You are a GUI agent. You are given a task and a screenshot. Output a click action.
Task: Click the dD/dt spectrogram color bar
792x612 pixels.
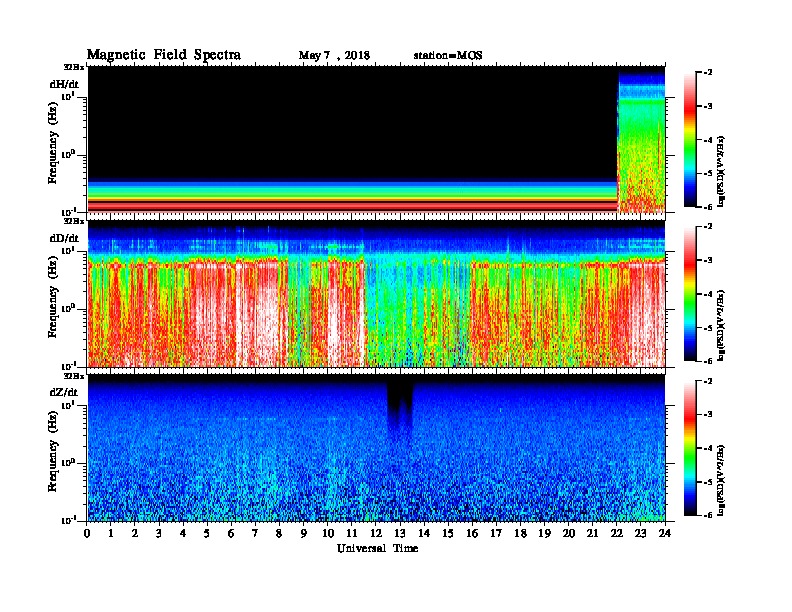[x=690, y=294]
